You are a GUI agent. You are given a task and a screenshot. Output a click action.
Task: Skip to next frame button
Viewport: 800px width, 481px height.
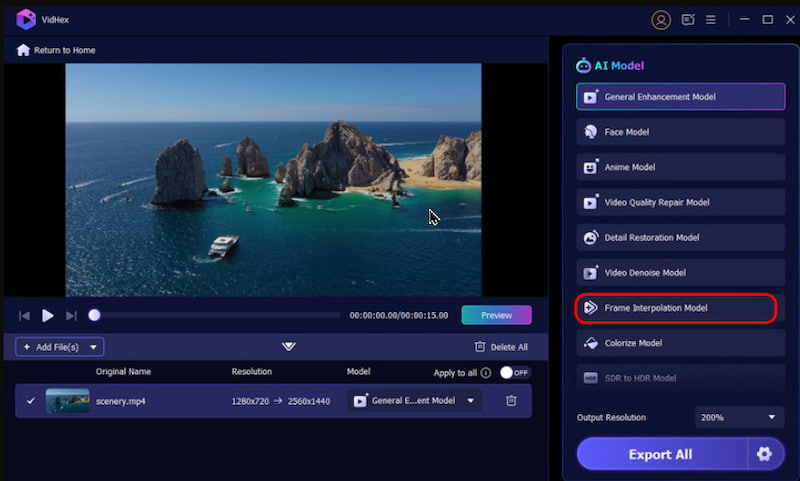[x=71, y=316]
